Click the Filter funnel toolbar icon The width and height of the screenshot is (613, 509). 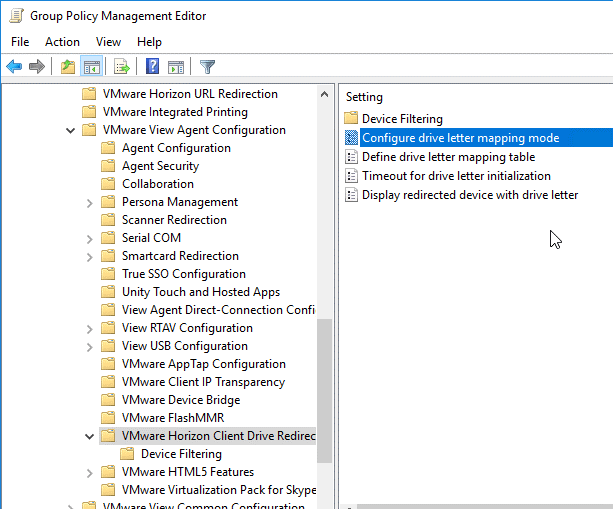click(x=207, y=66)
